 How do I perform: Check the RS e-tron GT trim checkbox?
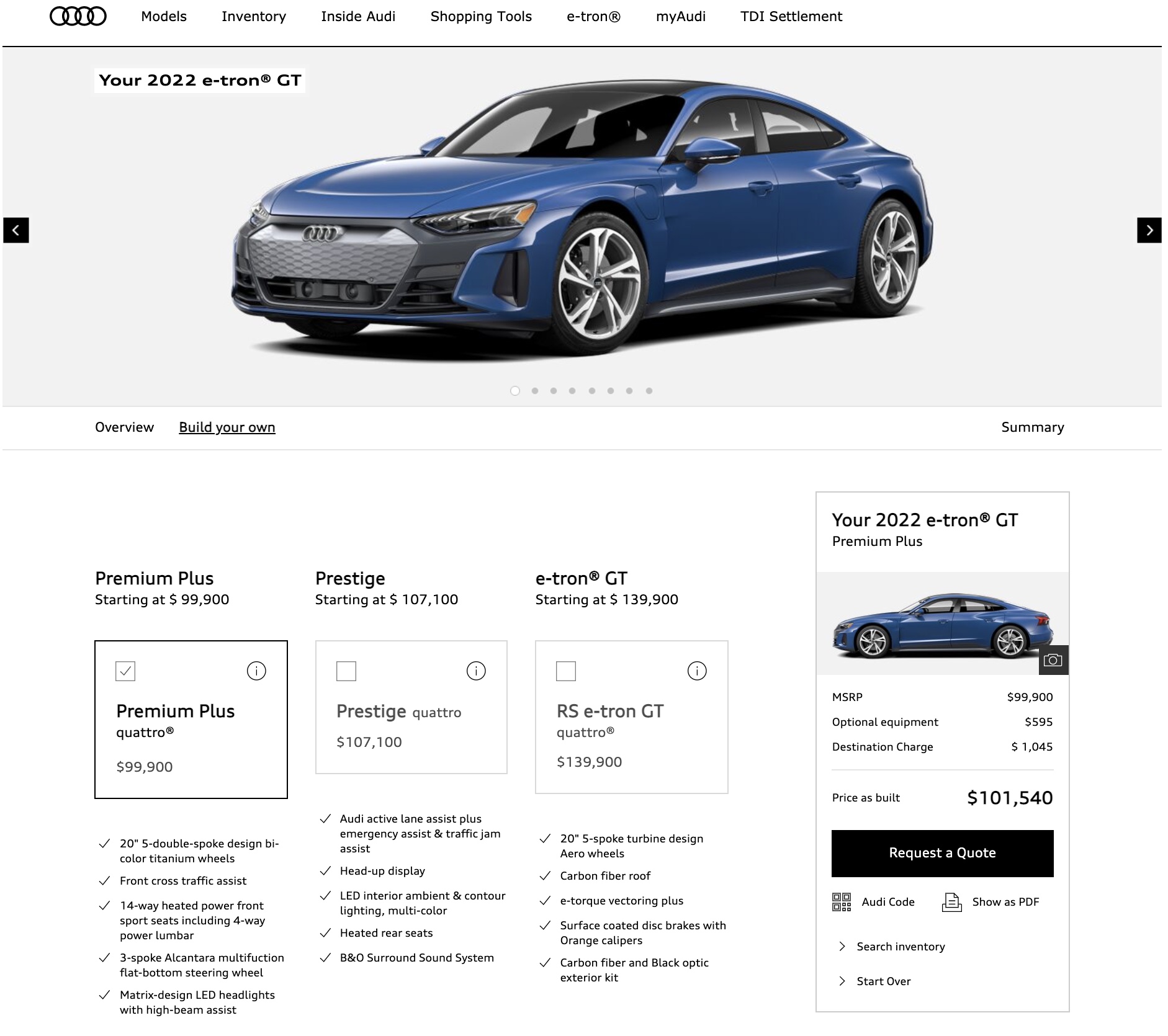pyautogui.click(x=566, y=671)
